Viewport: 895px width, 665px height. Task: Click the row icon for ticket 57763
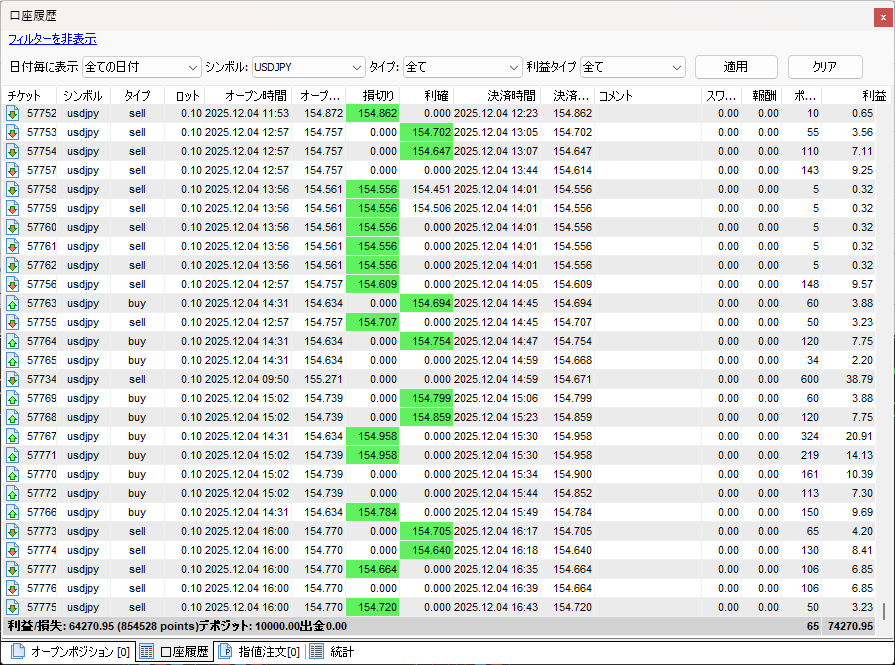coord(13,304)
